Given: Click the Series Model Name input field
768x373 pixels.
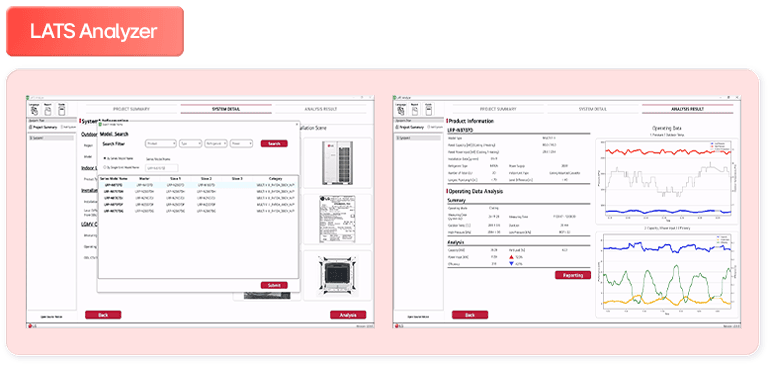Looking at the screenshot, I should (x=162, y=168).
